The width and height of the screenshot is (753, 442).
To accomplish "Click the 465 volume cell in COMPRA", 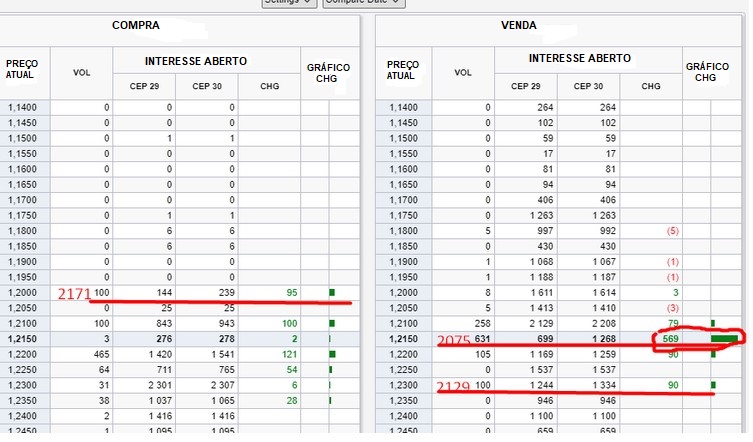I will click(99, 354).
